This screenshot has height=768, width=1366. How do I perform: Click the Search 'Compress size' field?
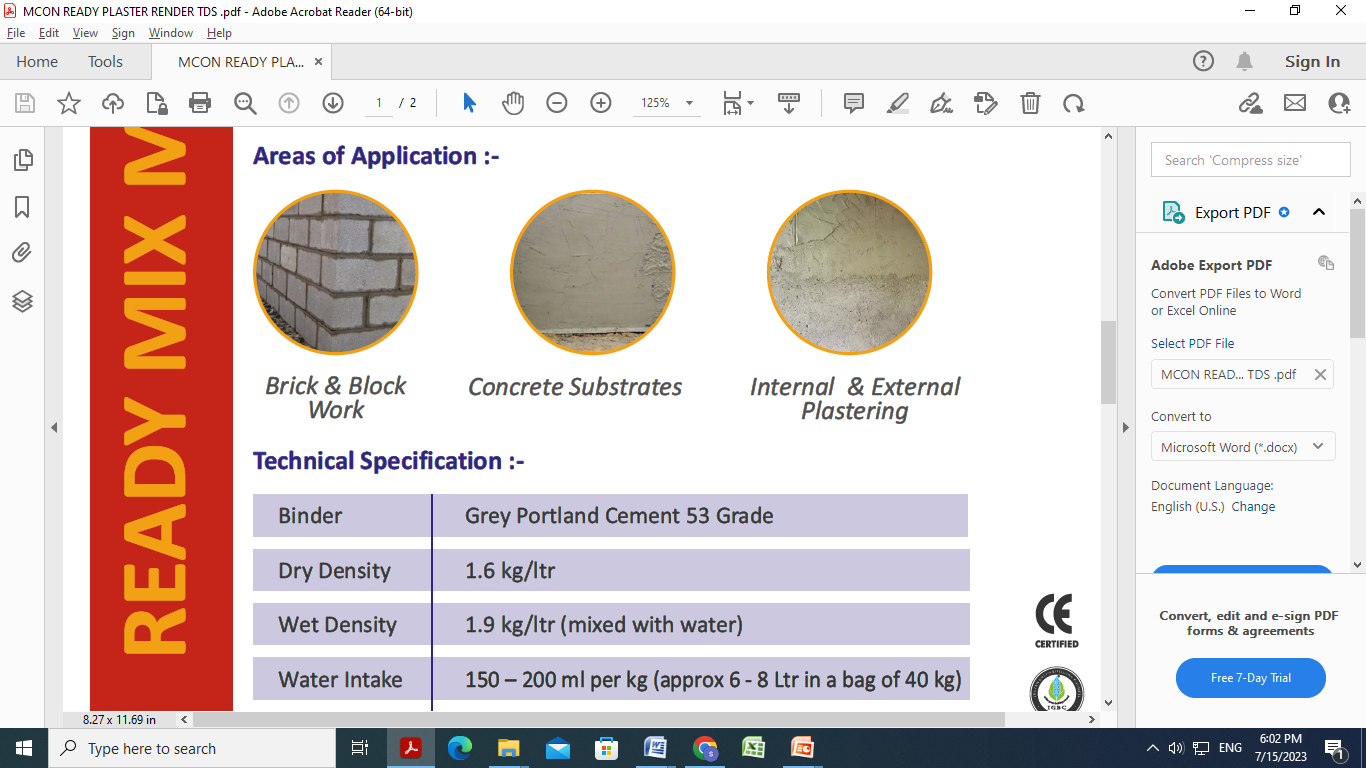coord(1250,160)
